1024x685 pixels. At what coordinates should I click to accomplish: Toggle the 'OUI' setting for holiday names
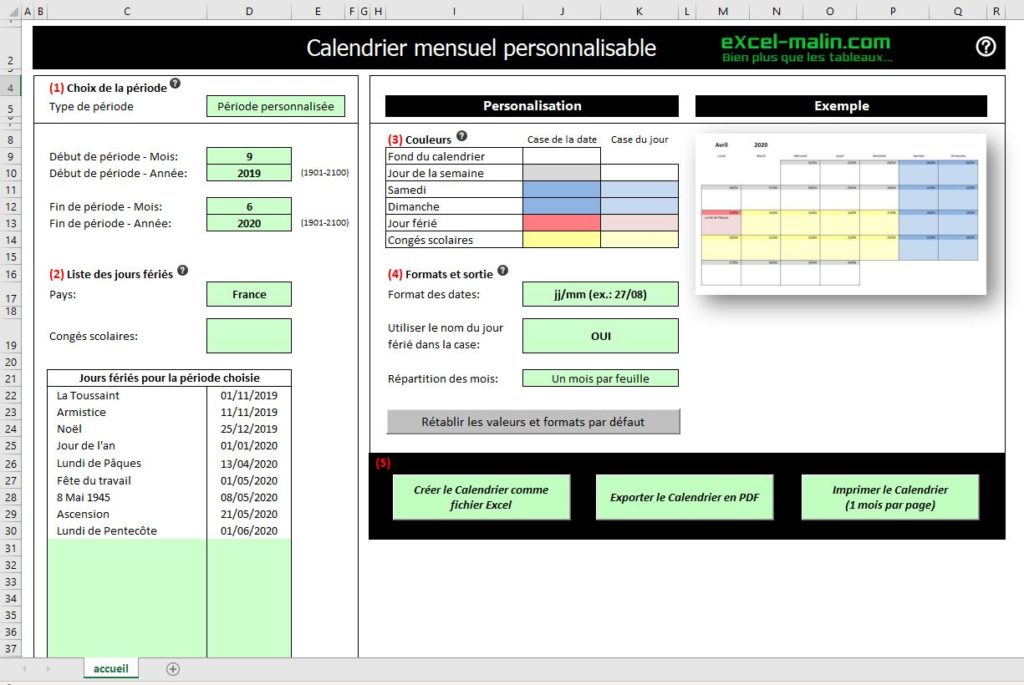click(x=600, y=336)
